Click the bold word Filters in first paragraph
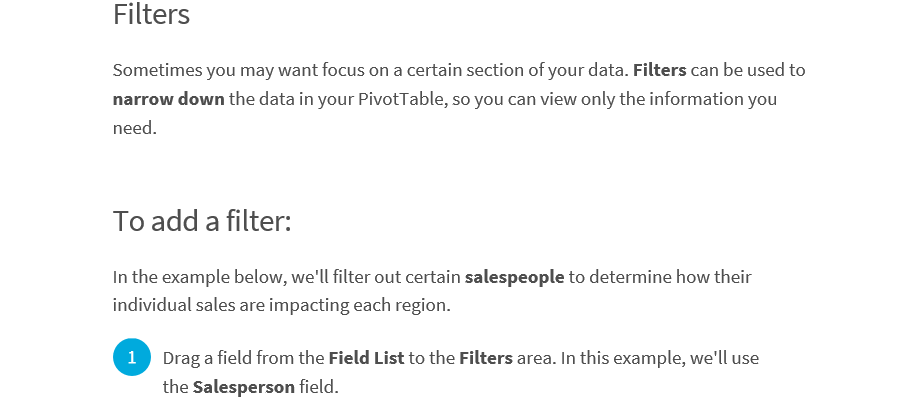This screenshot has height=401, width=908. [660, 70]
